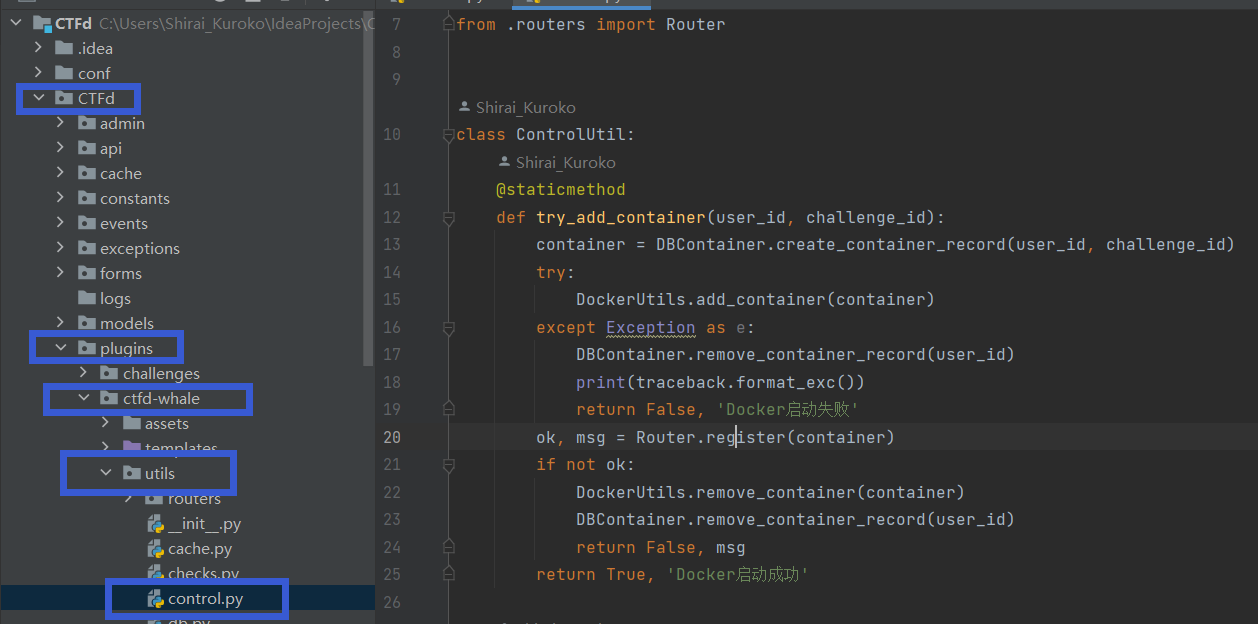1258x624 pixels.
Task: Select control.py in the project tree
Action: 205,599
